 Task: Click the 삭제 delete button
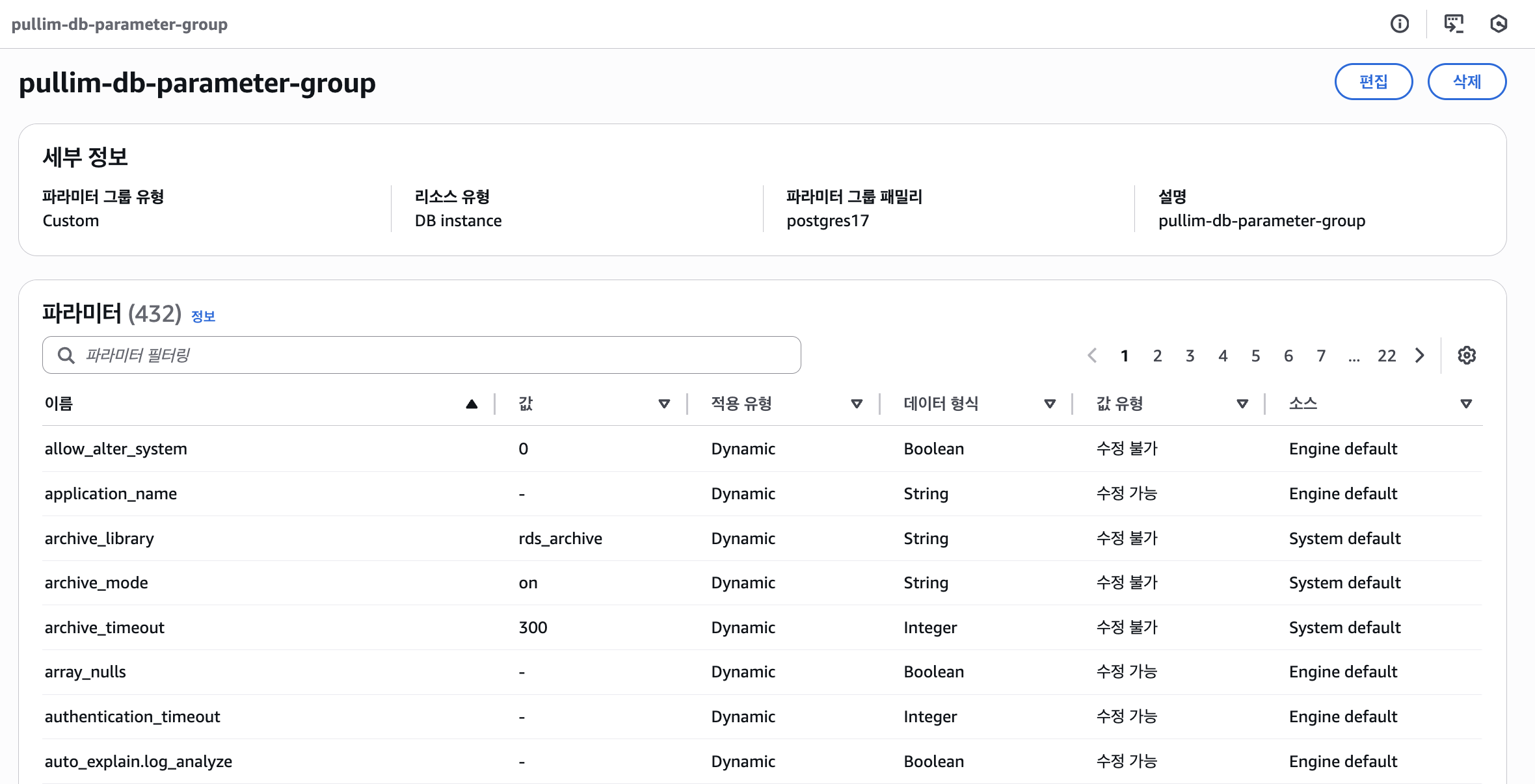(1467, 82)
